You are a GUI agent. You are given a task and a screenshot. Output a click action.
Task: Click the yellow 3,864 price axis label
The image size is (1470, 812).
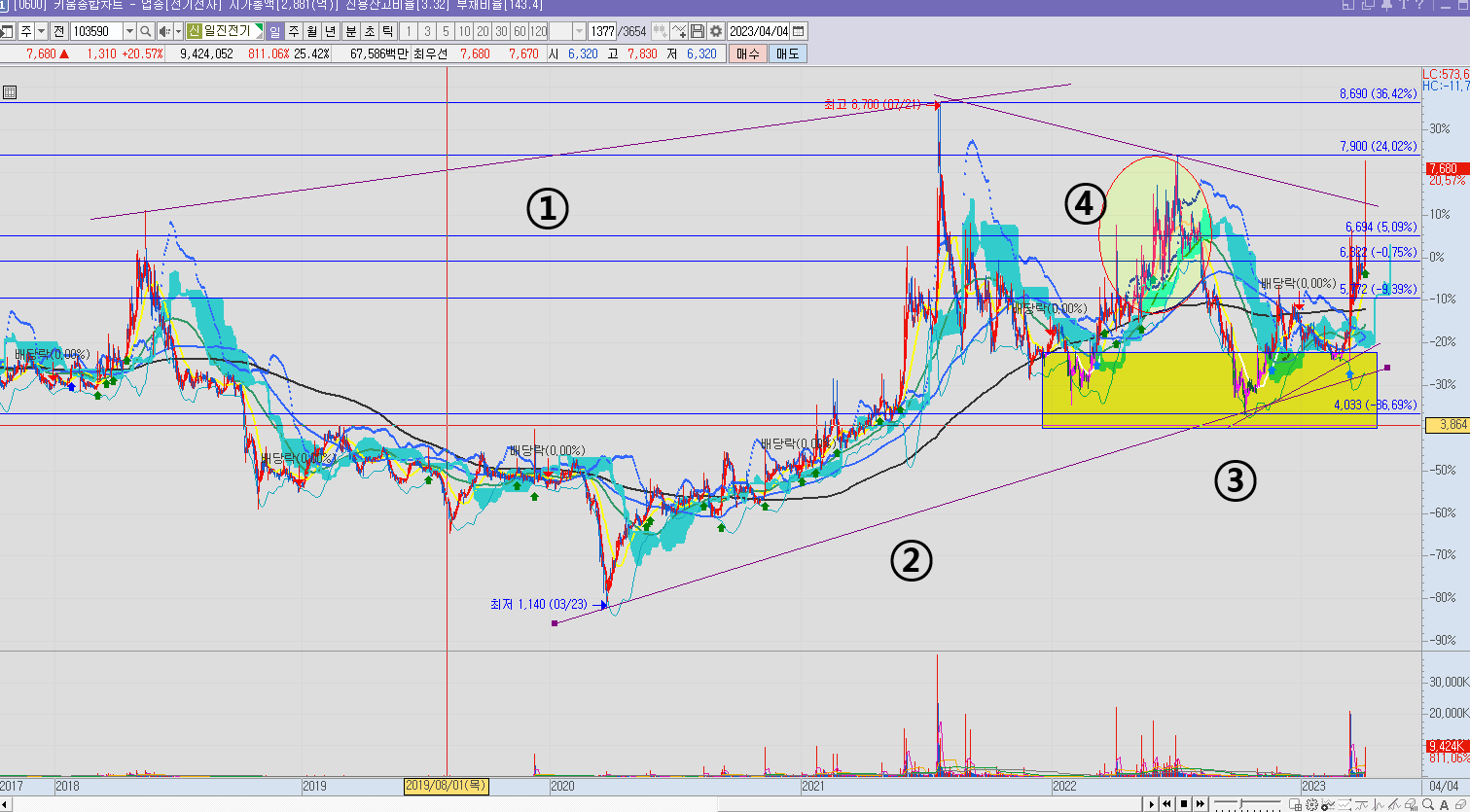[1447, 425]
